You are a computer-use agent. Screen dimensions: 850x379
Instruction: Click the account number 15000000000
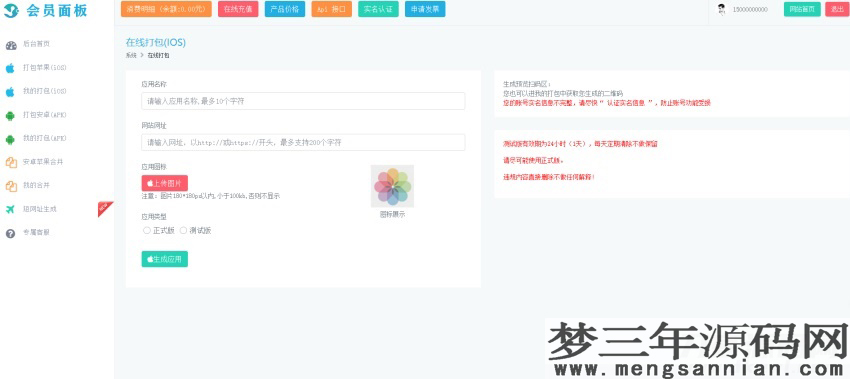[x=750, y=10]
